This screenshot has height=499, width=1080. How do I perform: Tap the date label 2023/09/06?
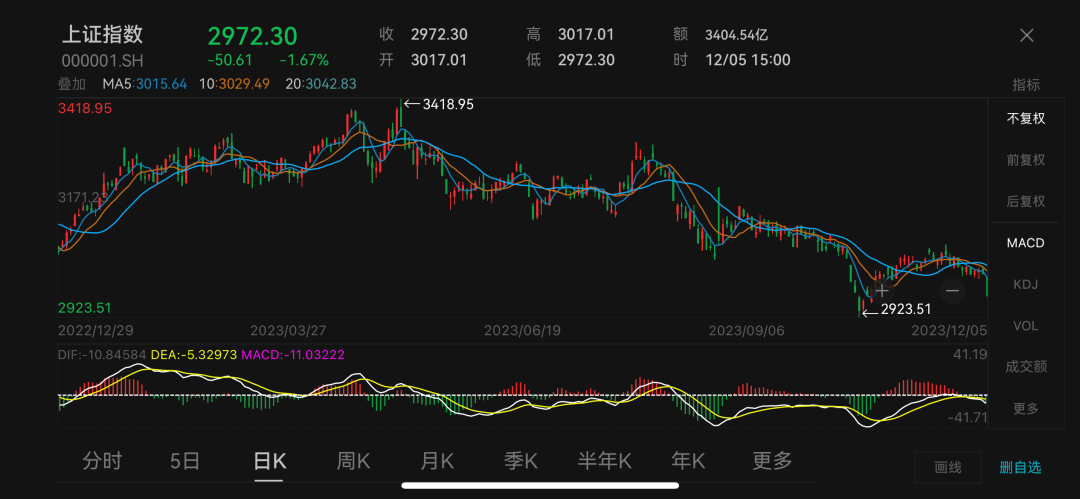747,330
